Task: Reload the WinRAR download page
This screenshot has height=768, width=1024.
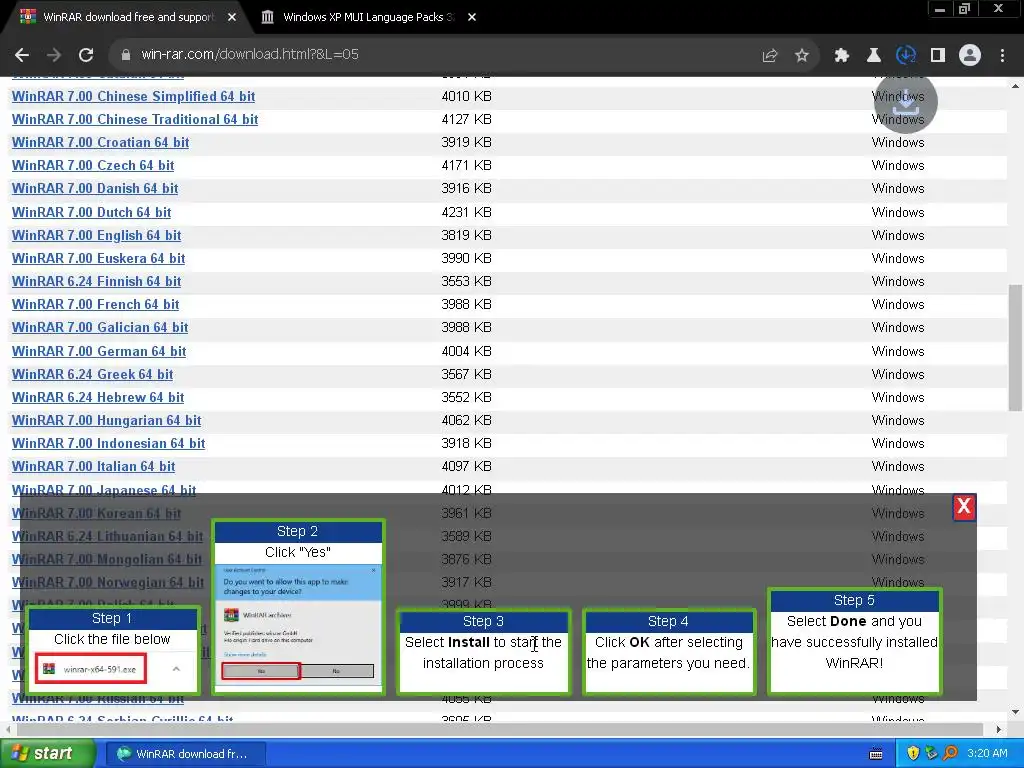Action: click(86, 55)
